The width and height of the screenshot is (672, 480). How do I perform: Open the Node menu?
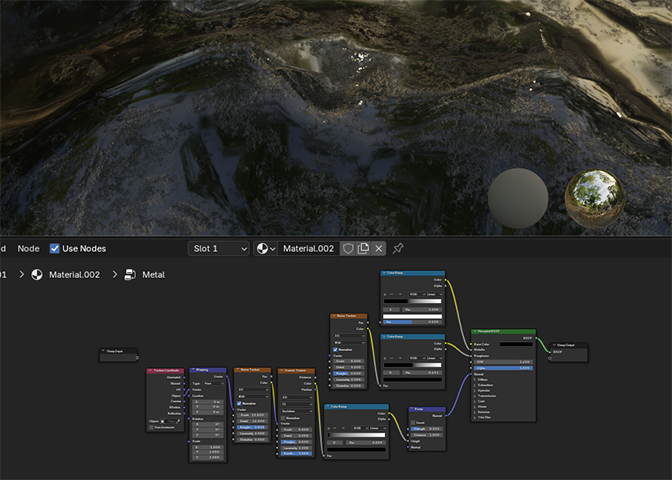pyautogui.click(x=29, y=248)
